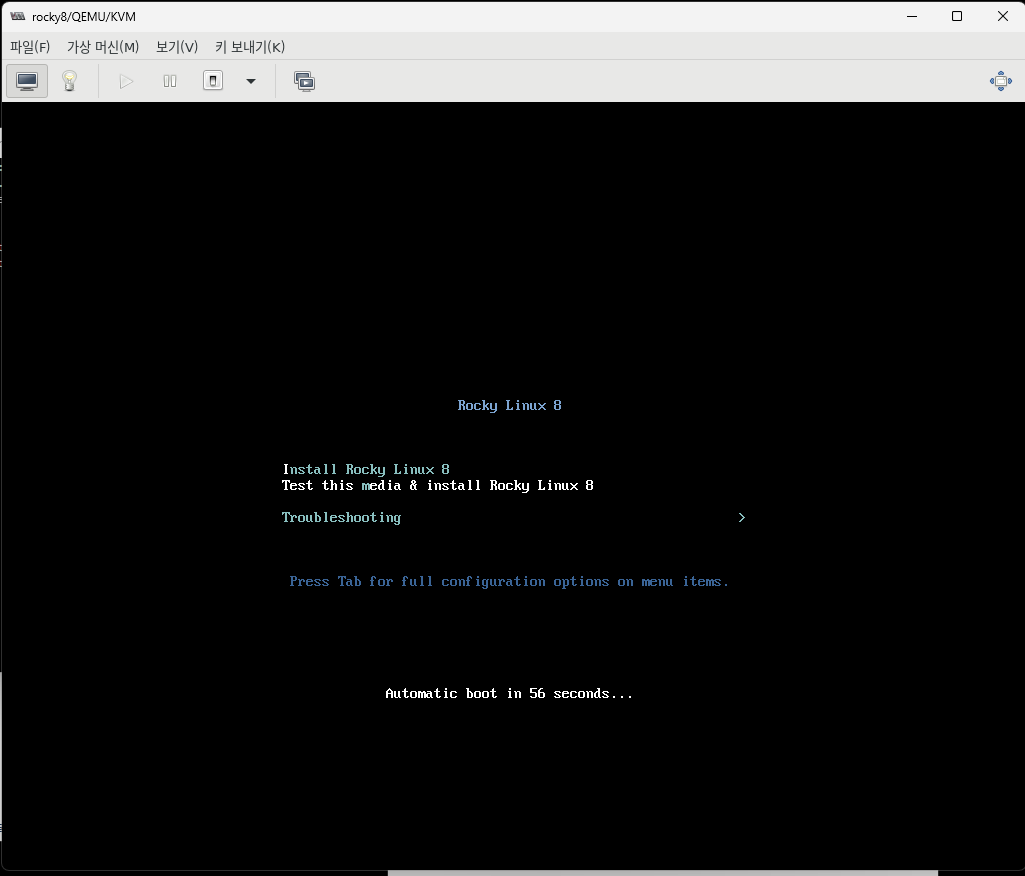Image resolution: width=1025 pixels, height=876 pixels.
Task: Show the graphical console view
Action: coord(27,81)
